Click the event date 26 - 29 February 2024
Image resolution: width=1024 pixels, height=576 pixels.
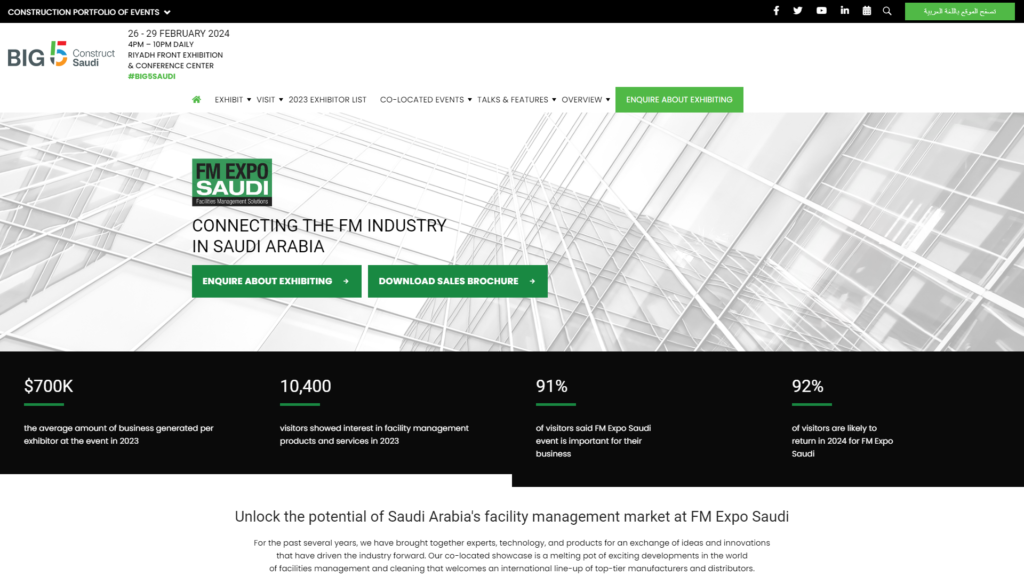[x=178, y=33]
